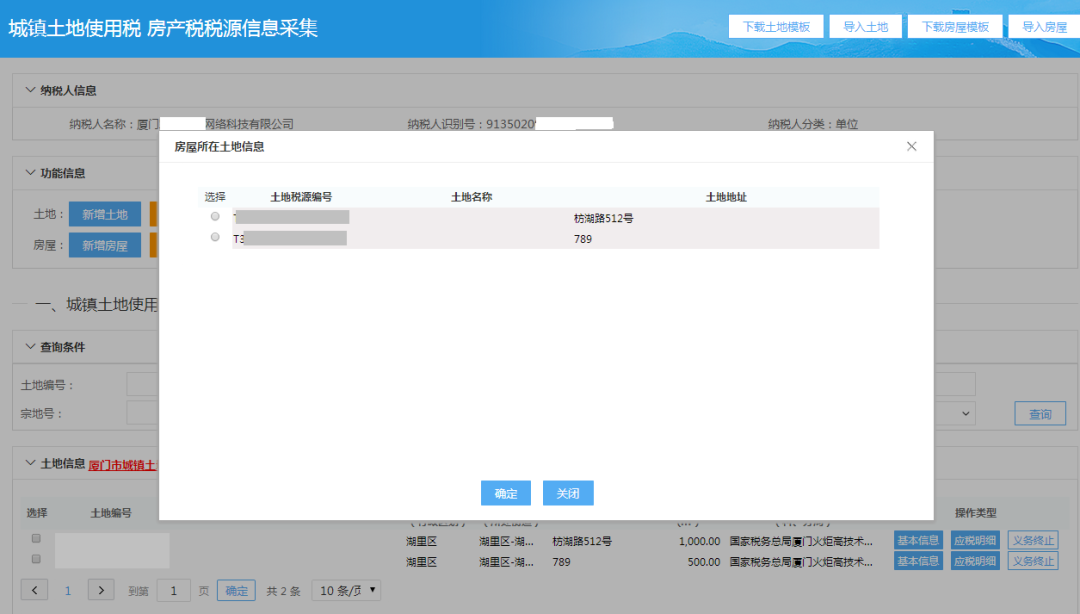Select the radio for land address 789
The width and height of the screenshot is (1080, 614).
pyautogui.click(x=214, y=237)
